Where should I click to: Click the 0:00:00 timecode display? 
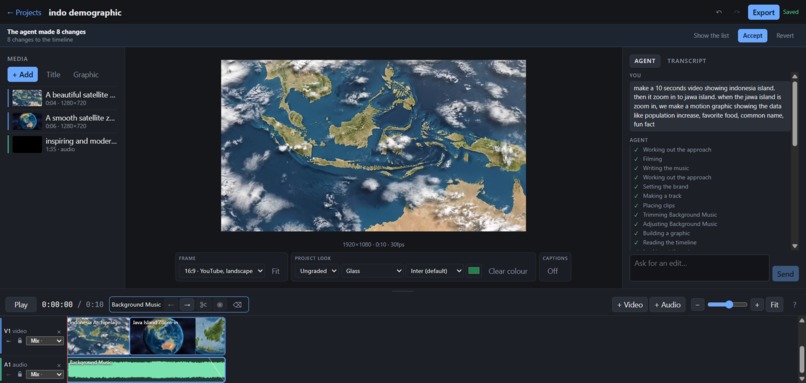[57, 305]
